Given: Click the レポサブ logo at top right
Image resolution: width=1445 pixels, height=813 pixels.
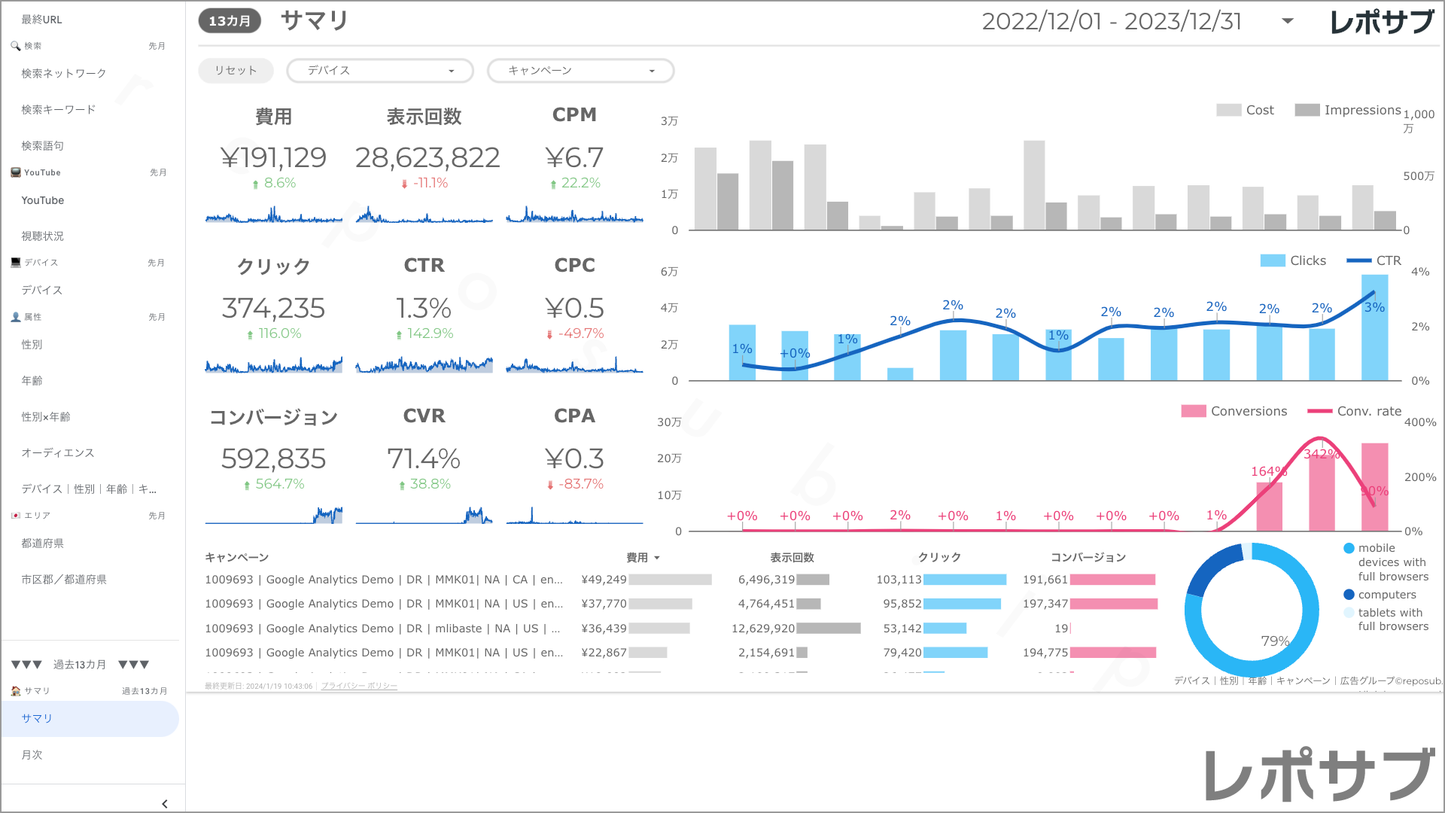Looking at the screenshot, I should click(x=1381, y=22).
